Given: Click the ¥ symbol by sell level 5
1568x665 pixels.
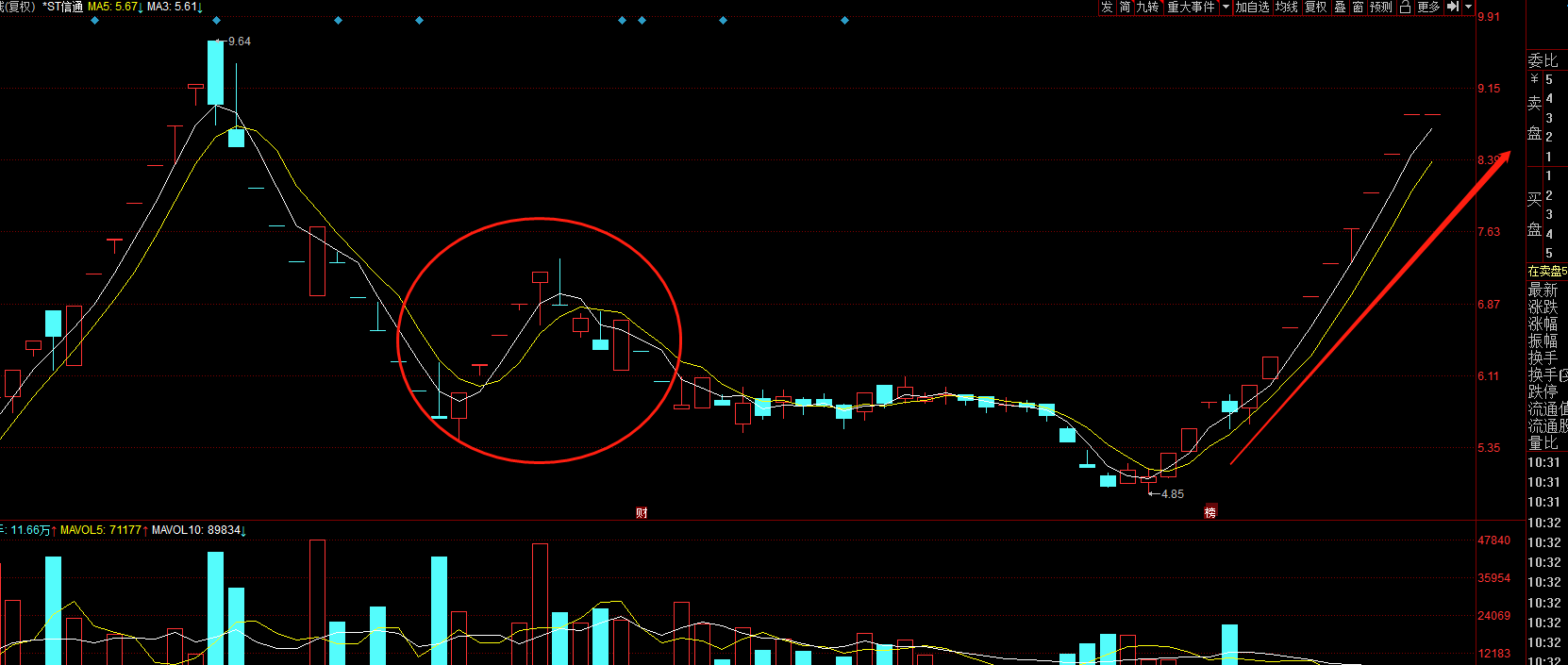Looking at the screenshot, I should [x=1534, y=79].
